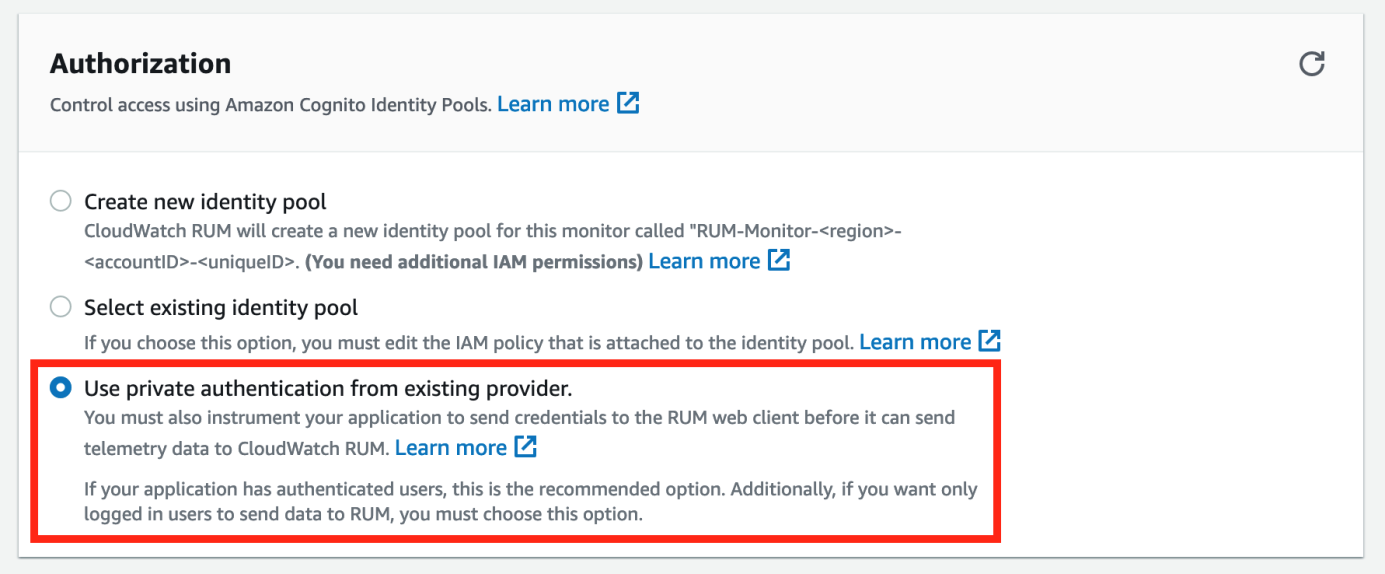1385x574 pixels.
Task: Open Learn more link about Cognito Identity Pools
Action: [553, 104]
